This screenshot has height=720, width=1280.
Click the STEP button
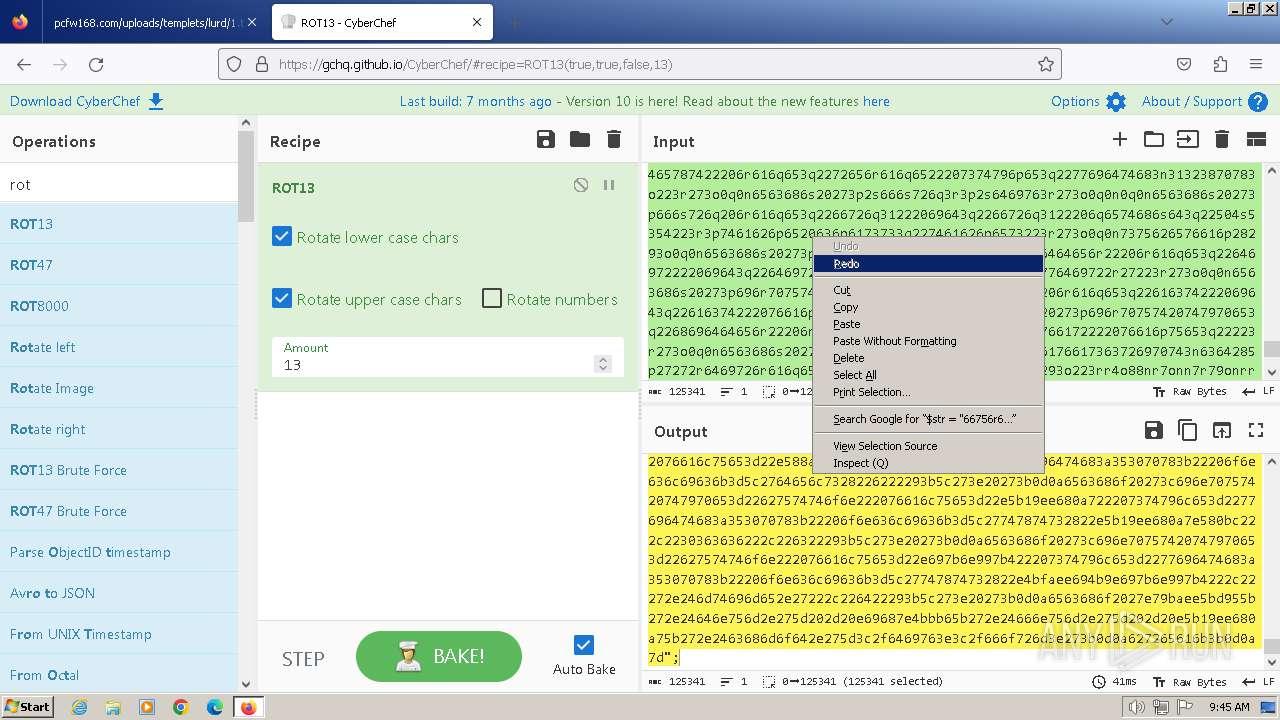tap(303, 659)
